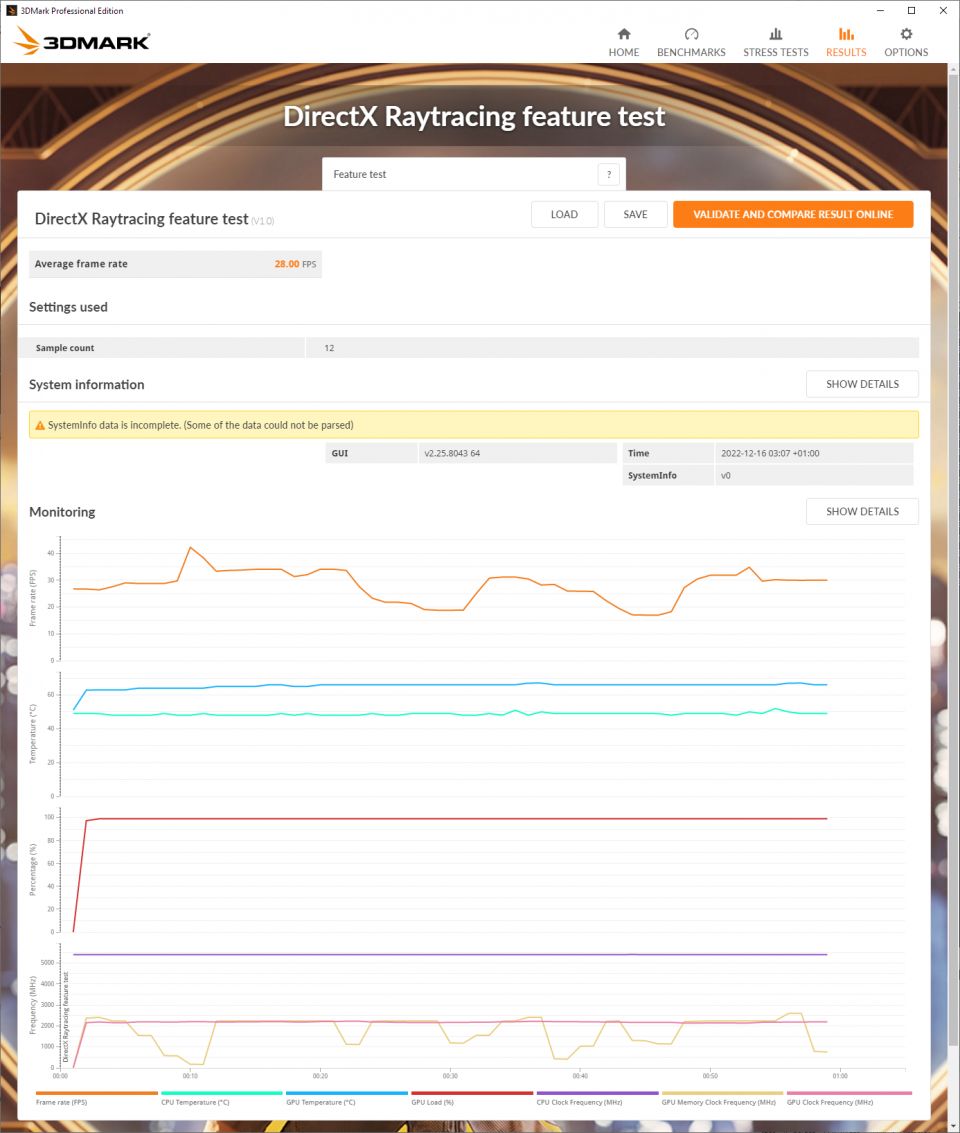Open Options via the gear icon
Image resolution: width=960 pixels, height=1133 pixels.
tap(906, 34)
